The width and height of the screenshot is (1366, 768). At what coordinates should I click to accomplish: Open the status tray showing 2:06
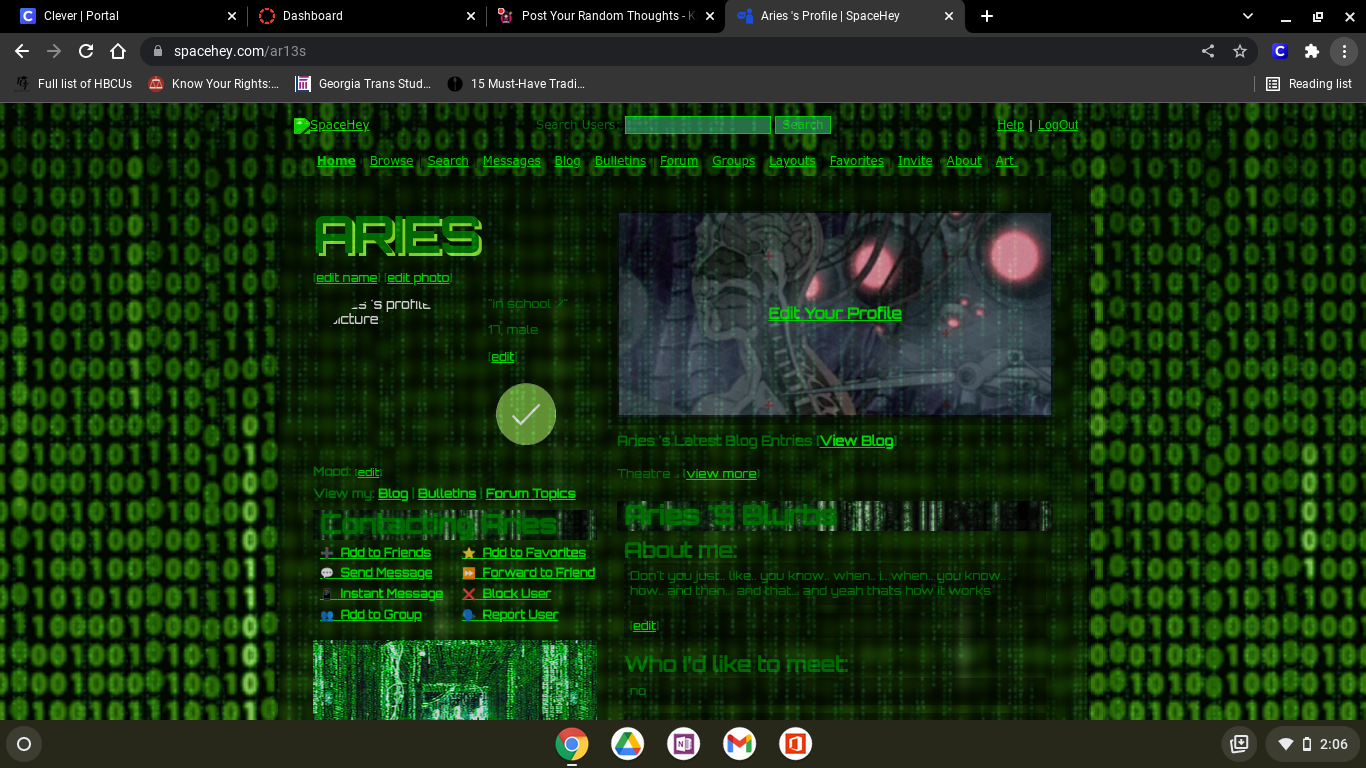(x=1312, y=744)
